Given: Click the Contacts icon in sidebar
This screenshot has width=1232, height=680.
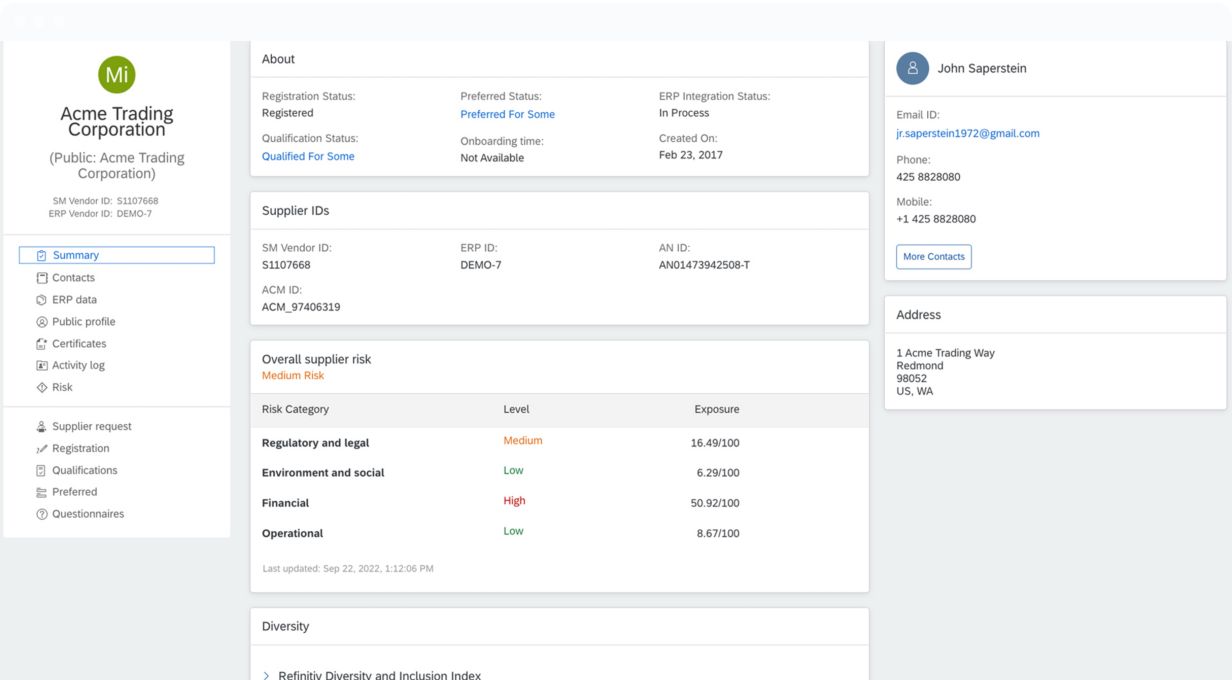Looking at the screenshot, I should tap(42, 278).
